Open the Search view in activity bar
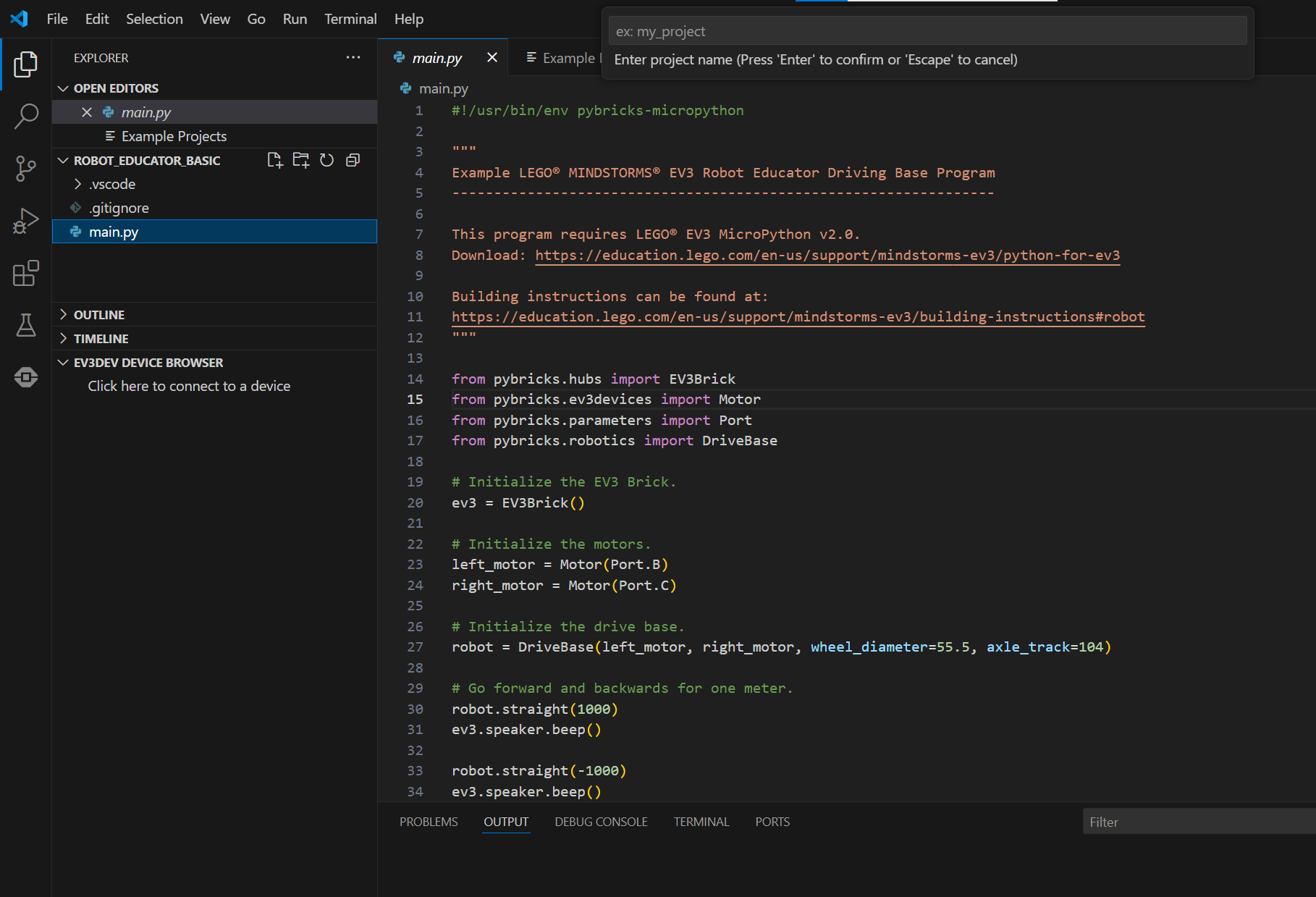The image size is (1316, 897). 26,116
